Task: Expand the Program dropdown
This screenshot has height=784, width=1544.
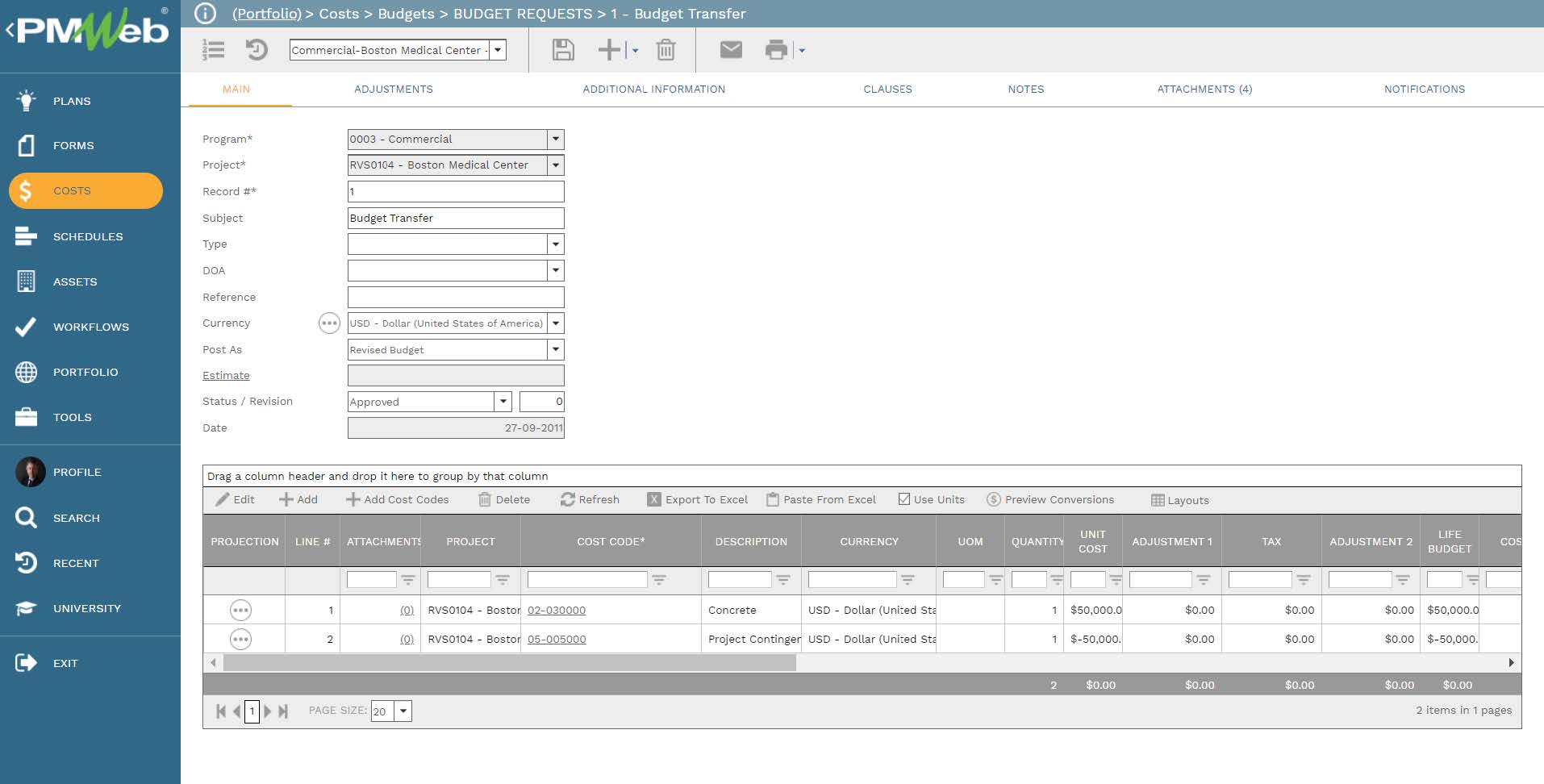Action: [555, 139]
